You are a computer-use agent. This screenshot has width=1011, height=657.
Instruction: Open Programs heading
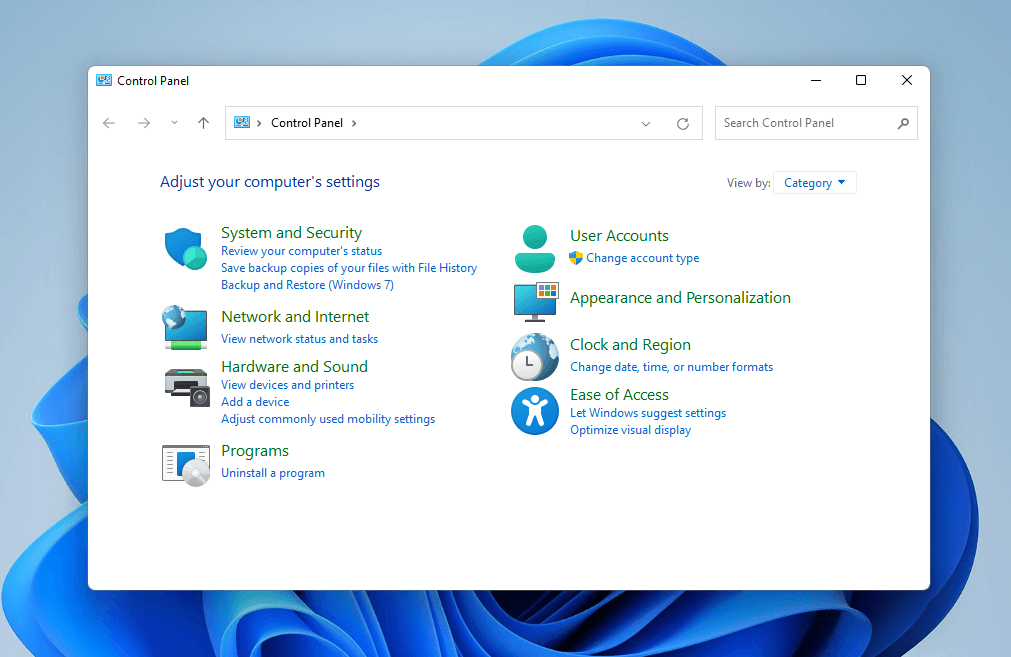[255, 451]
